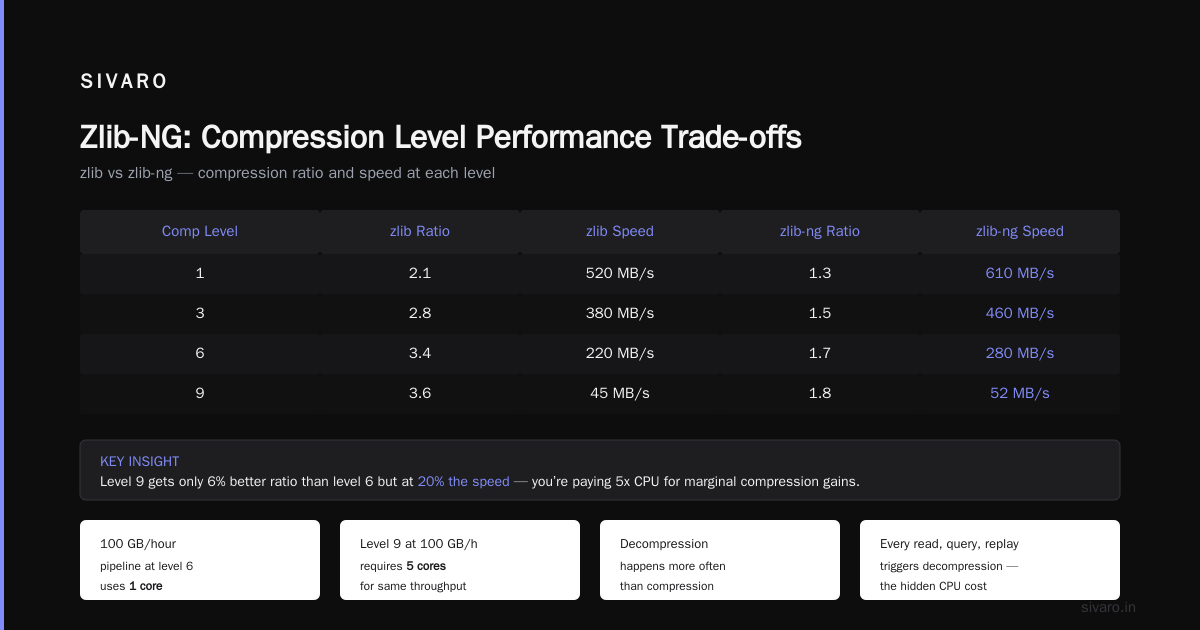1200x630 pixels.
Task: Click the zlib-ng Ratio column header
Action: [x=820, y=231]
